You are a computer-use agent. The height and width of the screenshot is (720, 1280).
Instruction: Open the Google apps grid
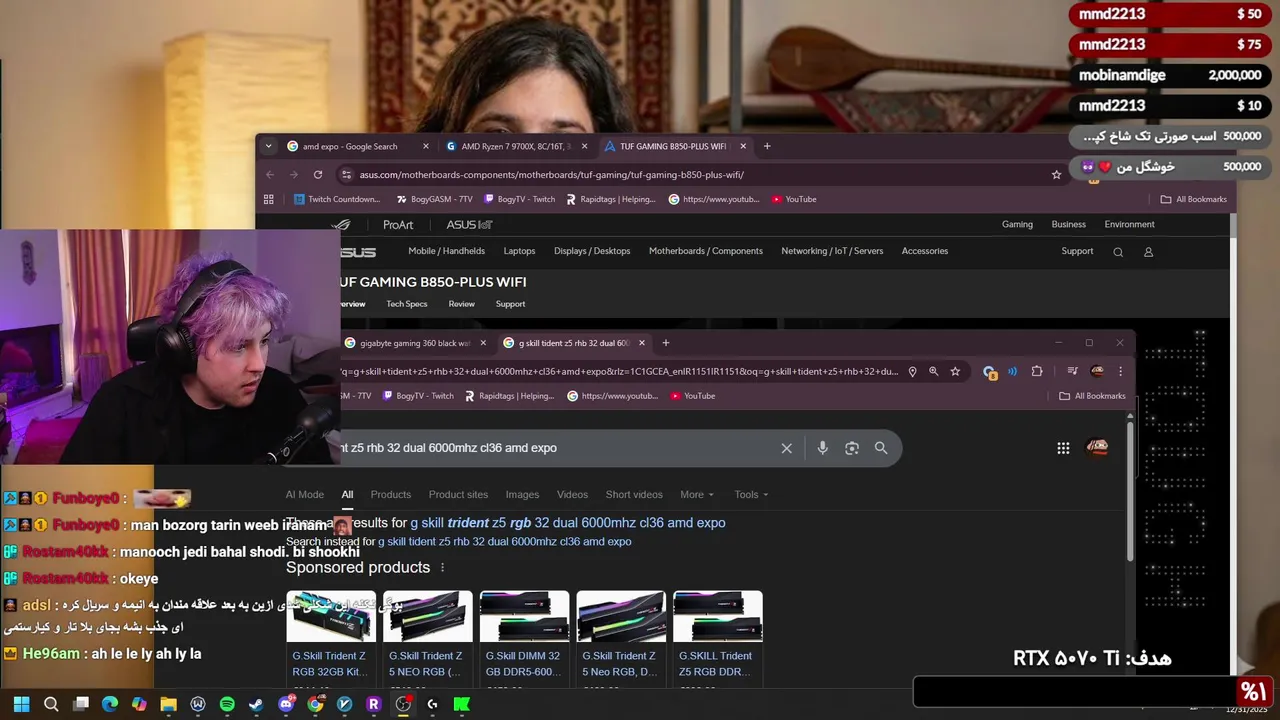pos(1063,448)
